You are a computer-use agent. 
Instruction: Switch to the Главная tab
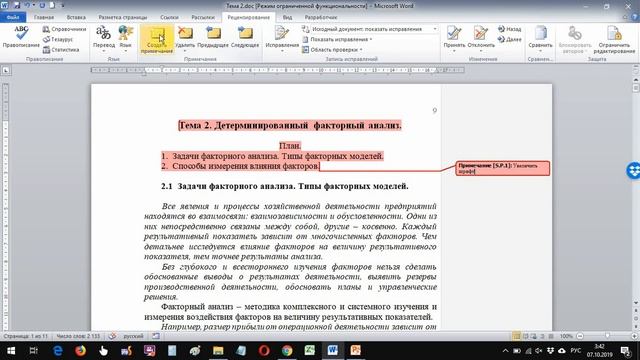click(x=44, y=17)
